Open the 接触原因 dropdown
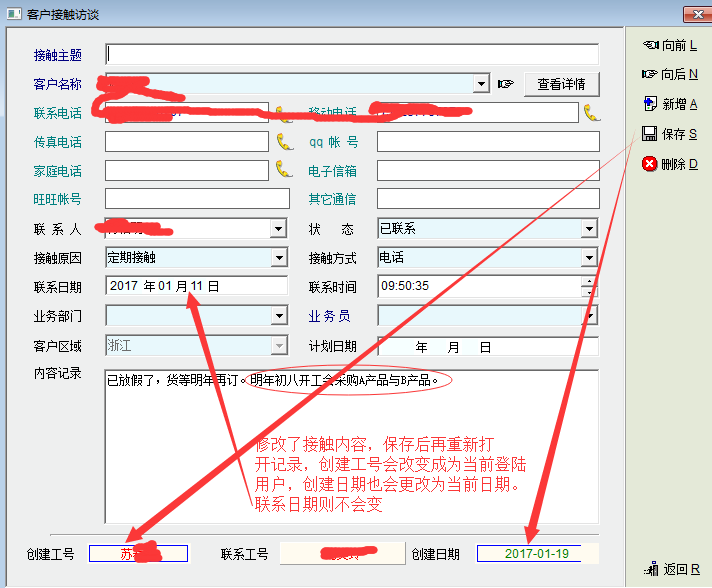Viewport: 712px width, 588px height. click(279, 258)
